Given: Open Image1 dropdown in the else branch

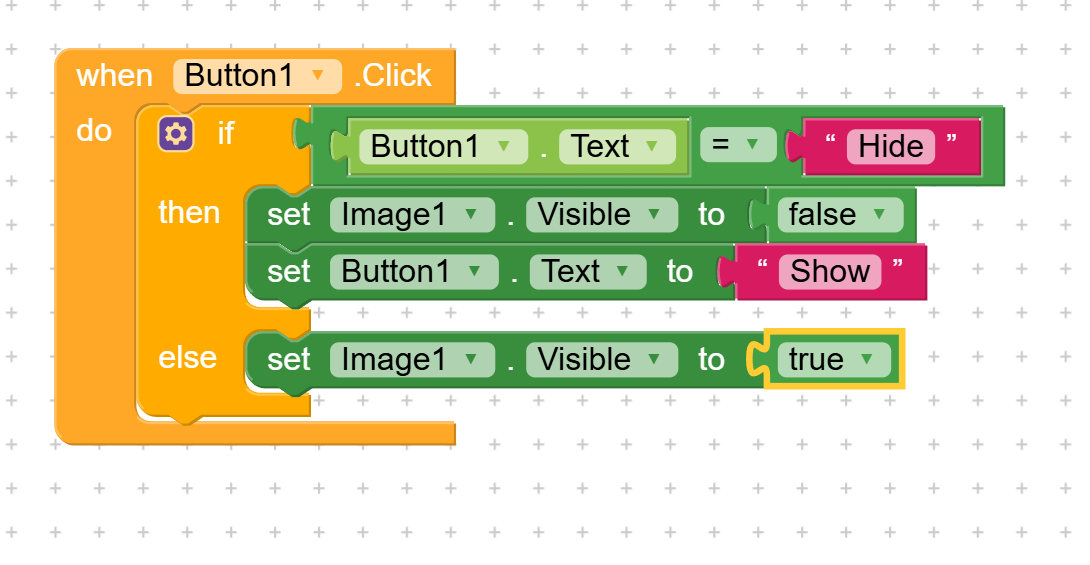Looking at the screenshot, I should point(411,359).
